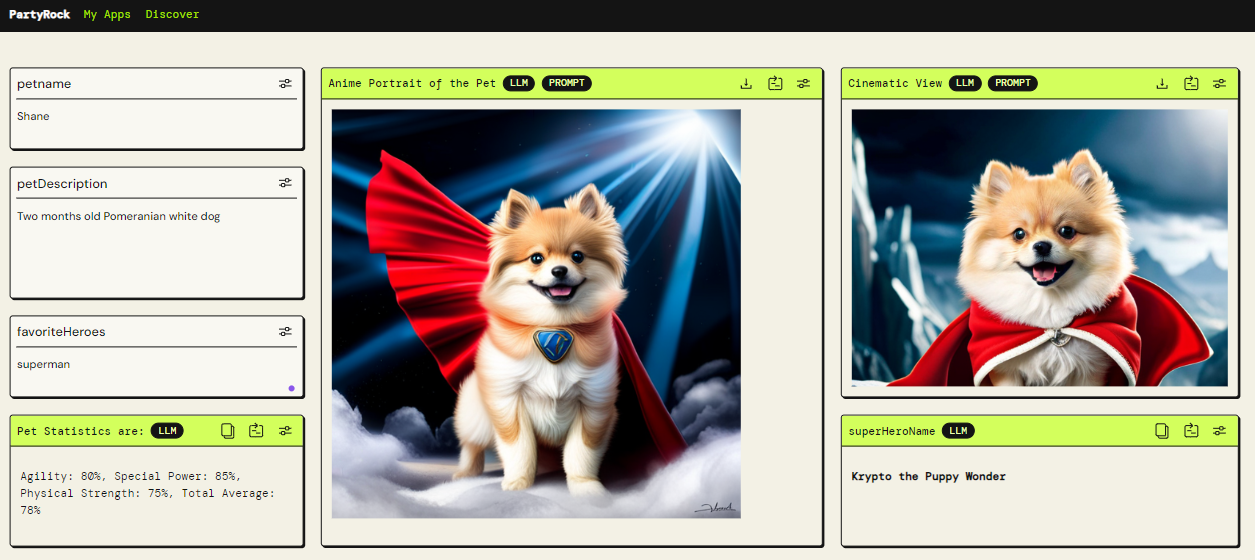Click the 'petname' widget title
Viewport: 1255px width, 560px height.
pos(44,84)
